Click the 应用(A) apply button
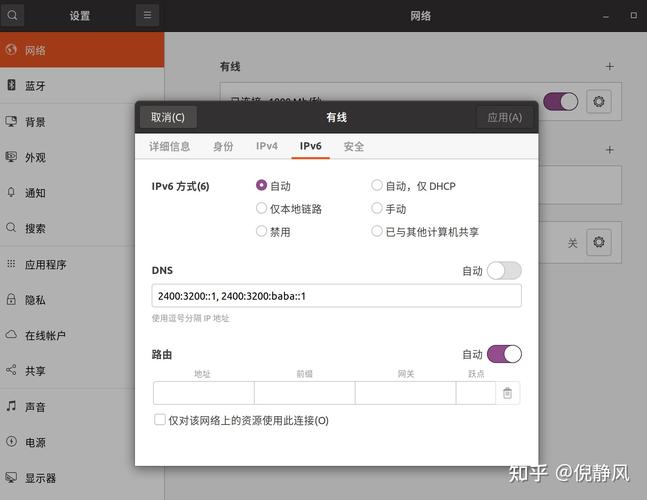The image size is (647, 500). point(504,118)
